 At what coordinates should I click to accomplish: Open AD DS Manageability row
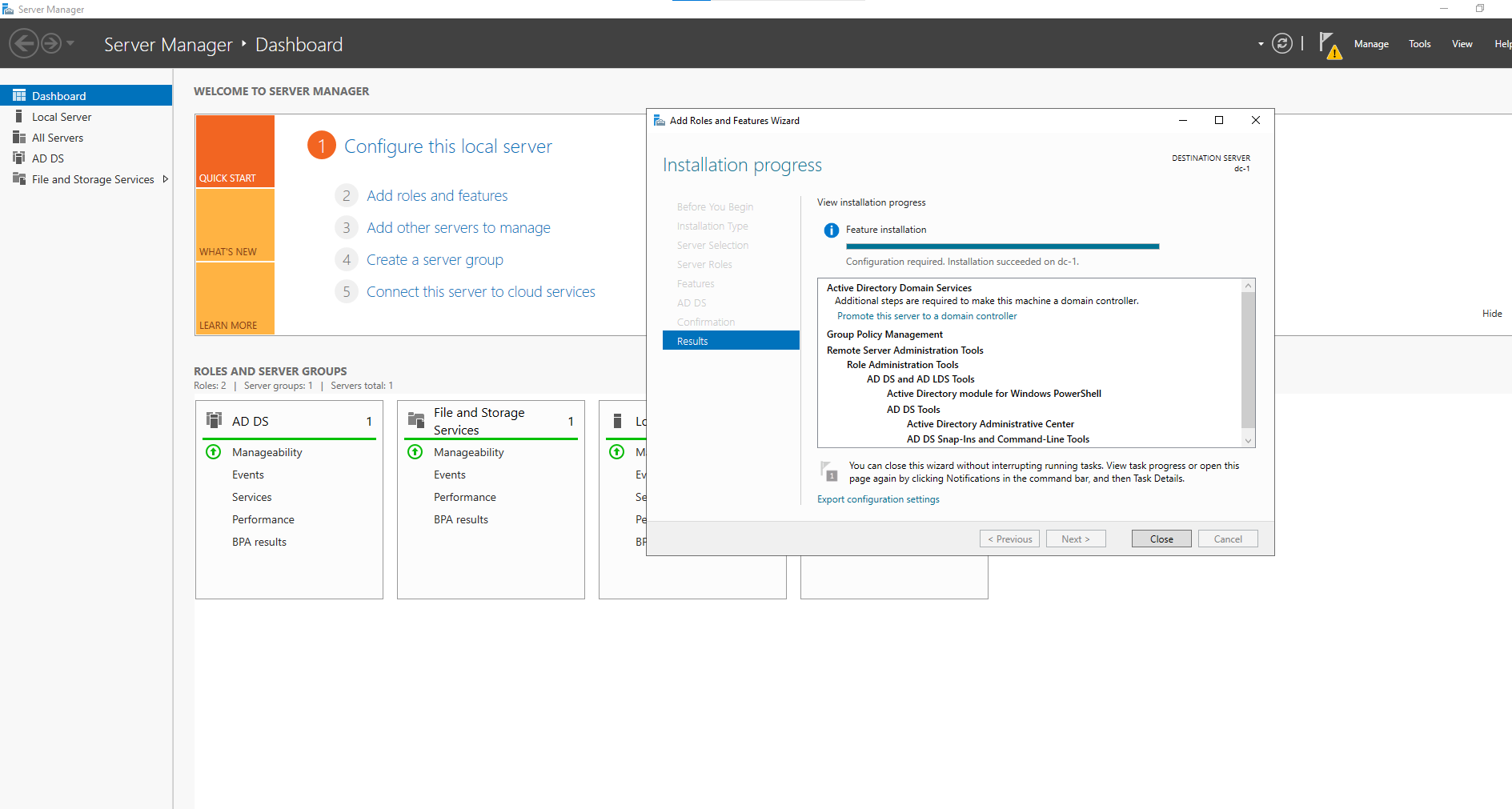[267, 452]
